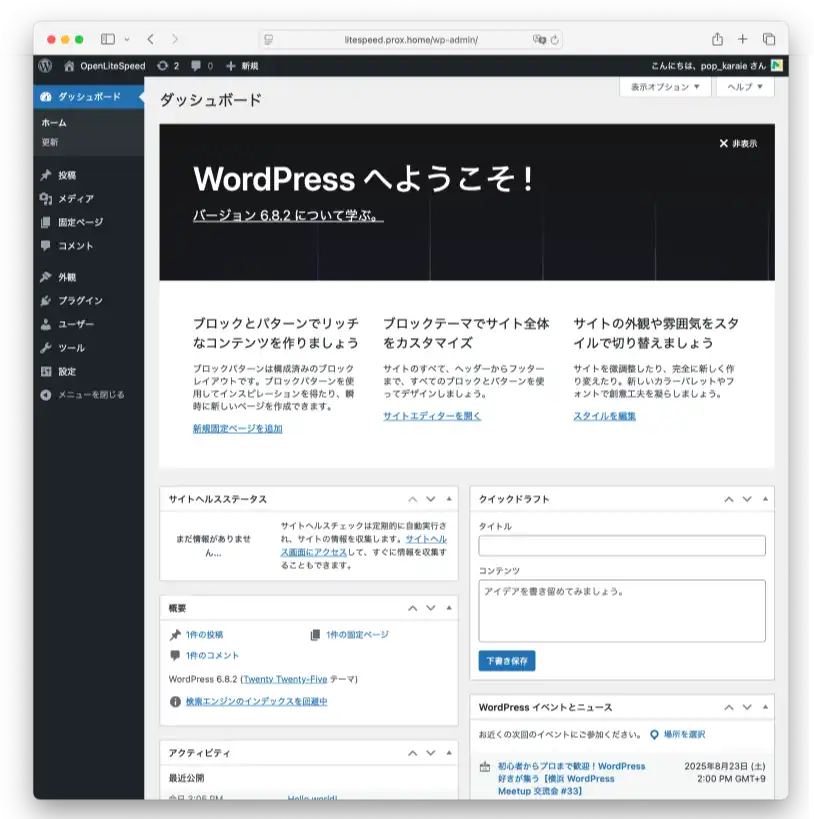Open 外観 appearance in sidebar
Viewport: 814px width, 819px height.
(66, 277)
